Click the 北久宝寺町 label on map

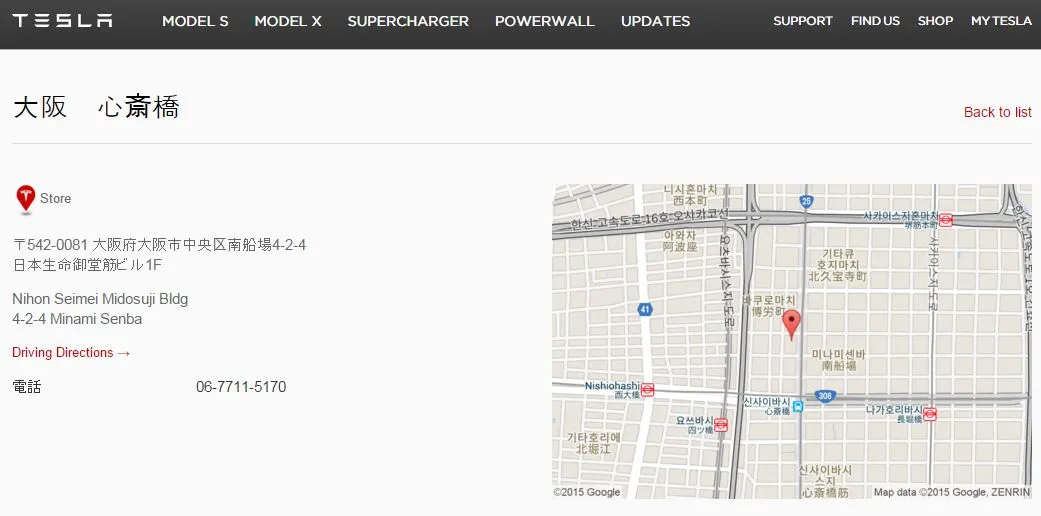(x=838, y=276)
